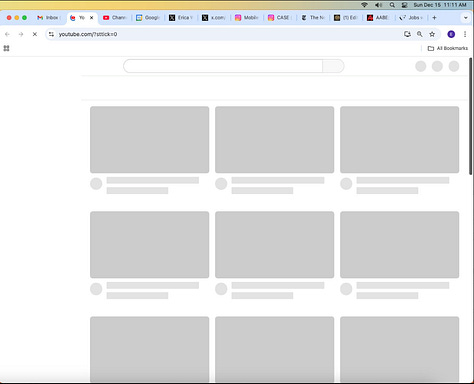Open the apps grid in bookmarks bar
This screenshot has width=474, height=384.
click(x=6, y=48)
